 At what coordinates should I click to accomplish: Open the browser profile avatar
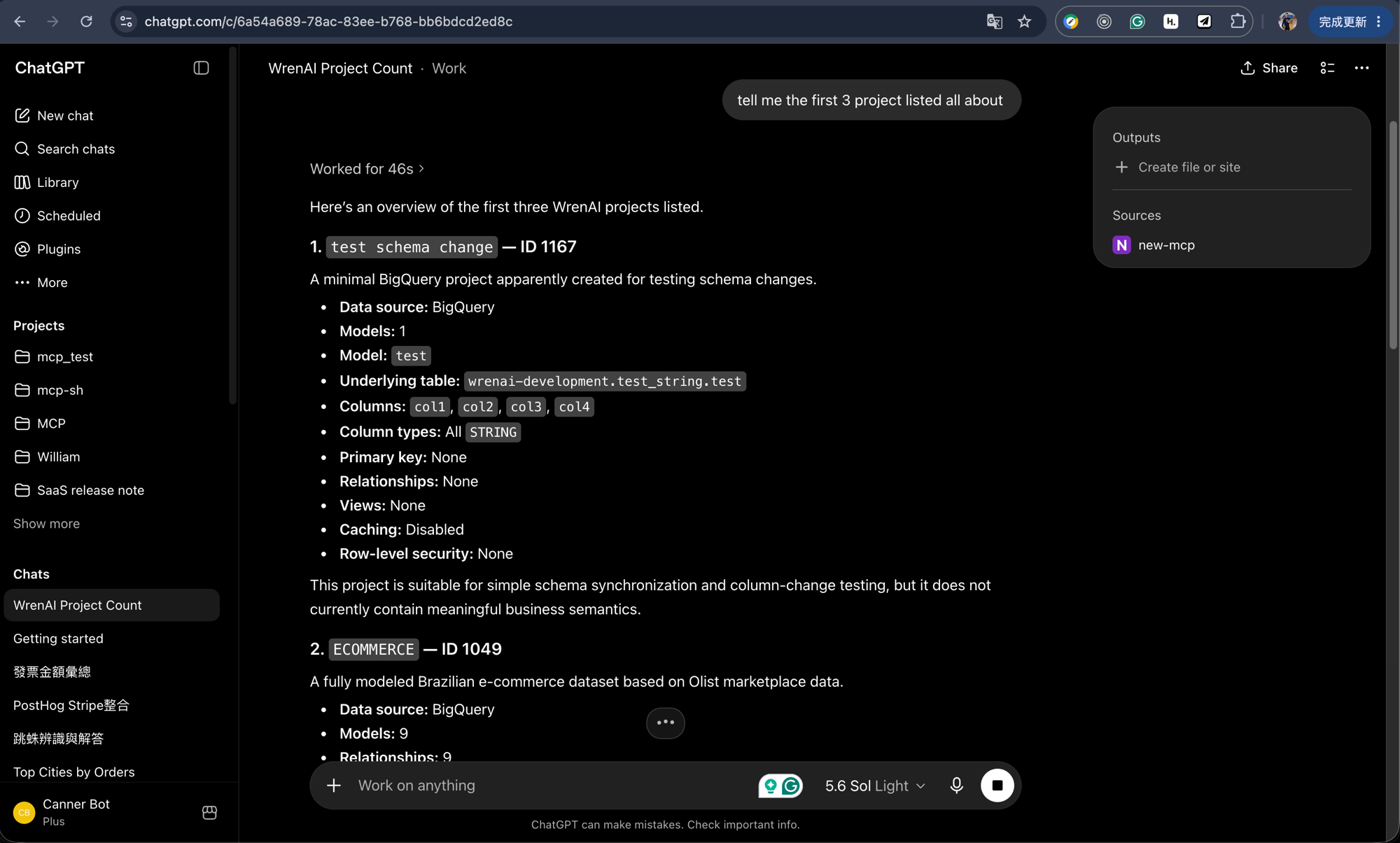(1287, 22)
